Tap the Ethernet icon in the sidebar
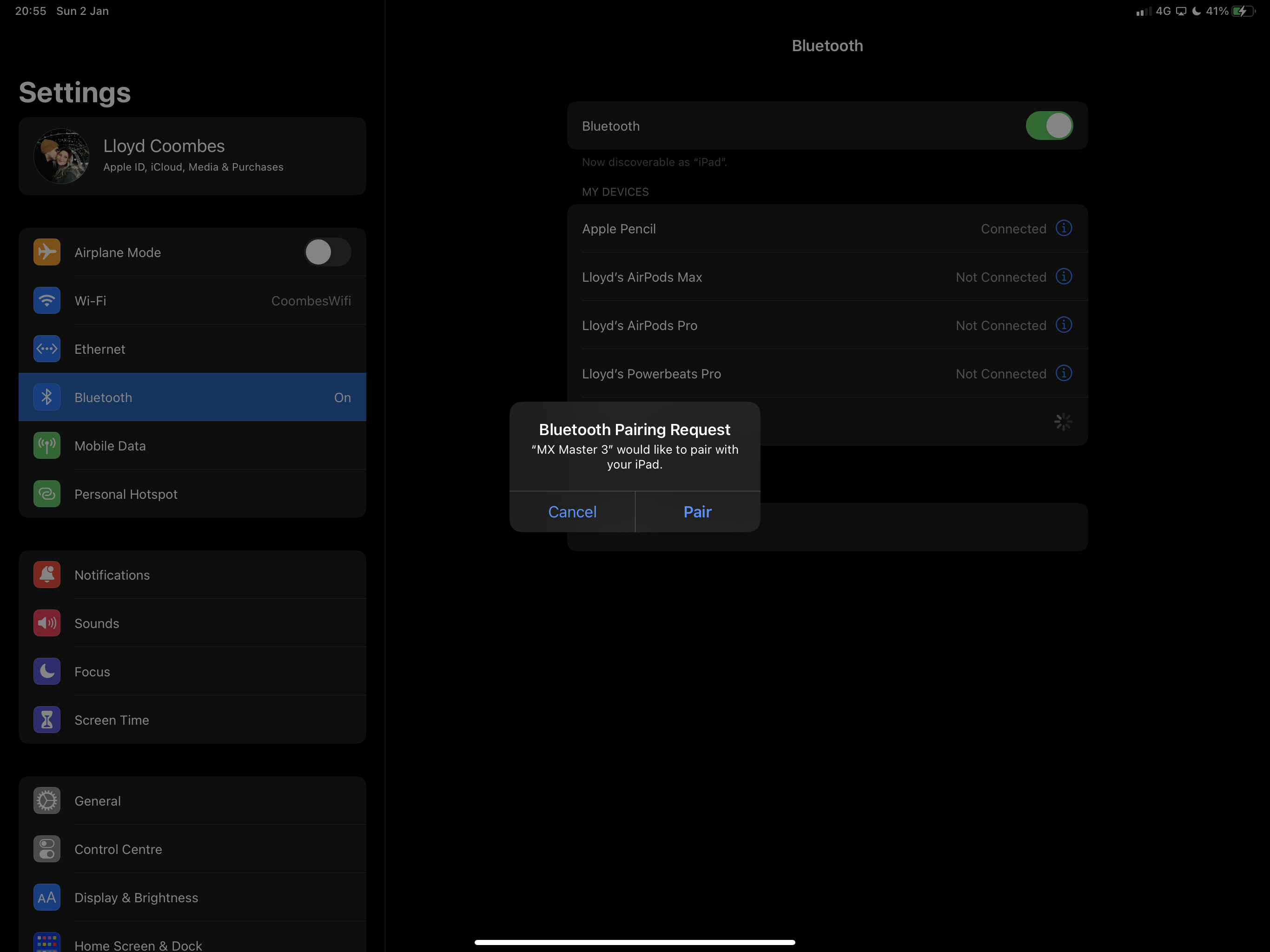The image size is (1270, 952). pos(47,349)
